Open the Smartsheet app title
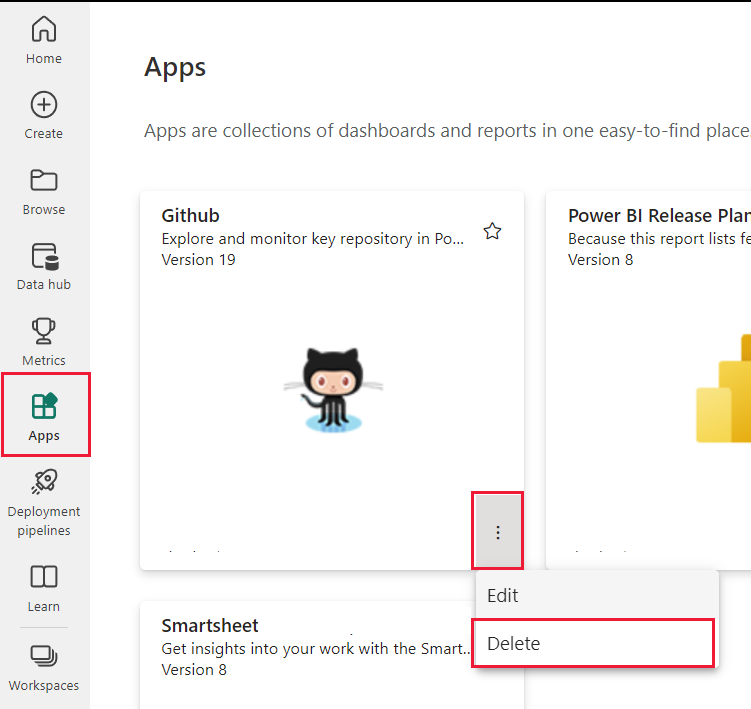 point(210,626)
